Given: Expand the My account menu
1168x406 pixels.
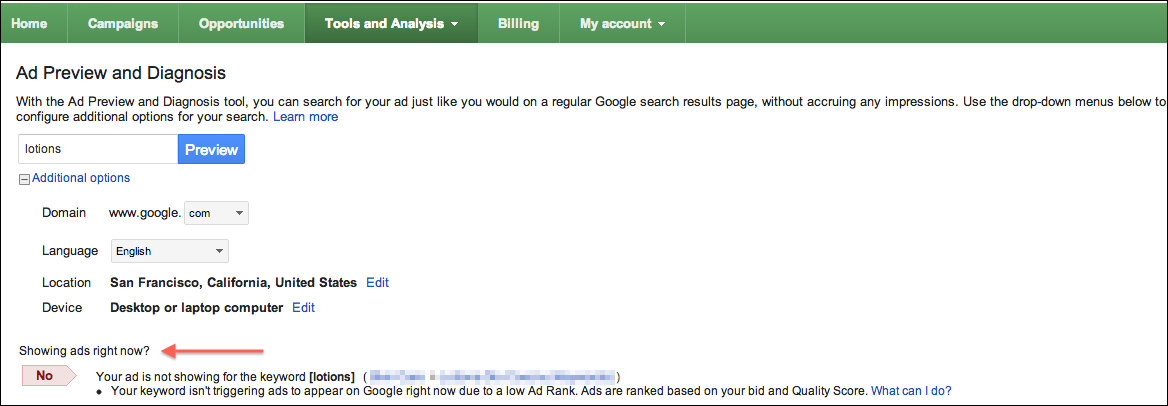Looking at the screenshot, I should pyautogui.click(x=623, y=24).
